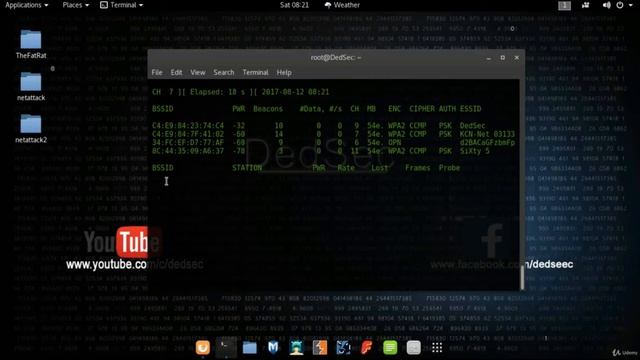Image resolution: width=640 pixels, height=360 pixels.
Task: Open the power icon in top bar
Action: [x=620, y=5]
